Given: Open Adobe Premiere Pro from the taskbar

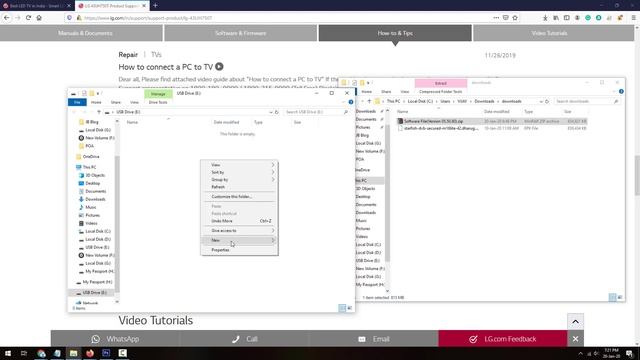Looking at the screenshot, I should (x=106, y=353).
